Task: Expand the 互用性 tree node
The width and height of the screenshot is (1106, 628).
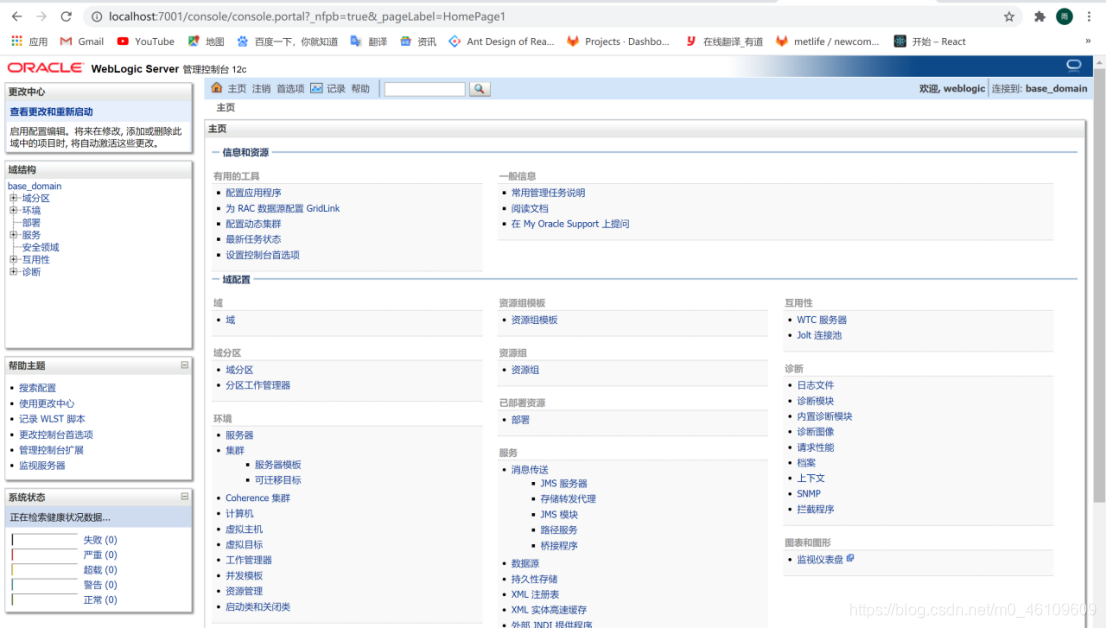Action: [13, 260]
